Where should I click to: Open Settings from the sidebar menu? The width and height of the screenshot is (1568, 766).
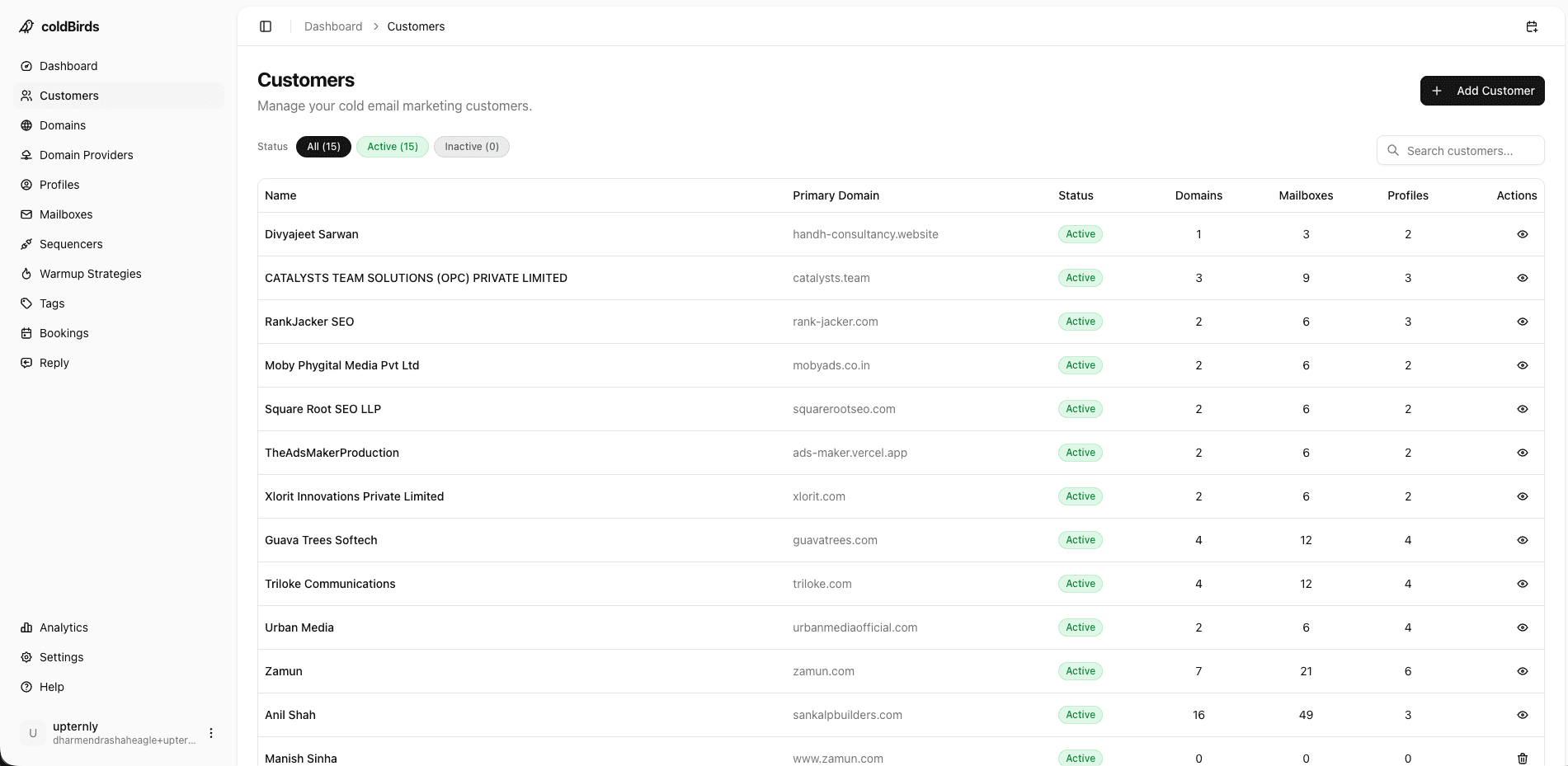61,657
